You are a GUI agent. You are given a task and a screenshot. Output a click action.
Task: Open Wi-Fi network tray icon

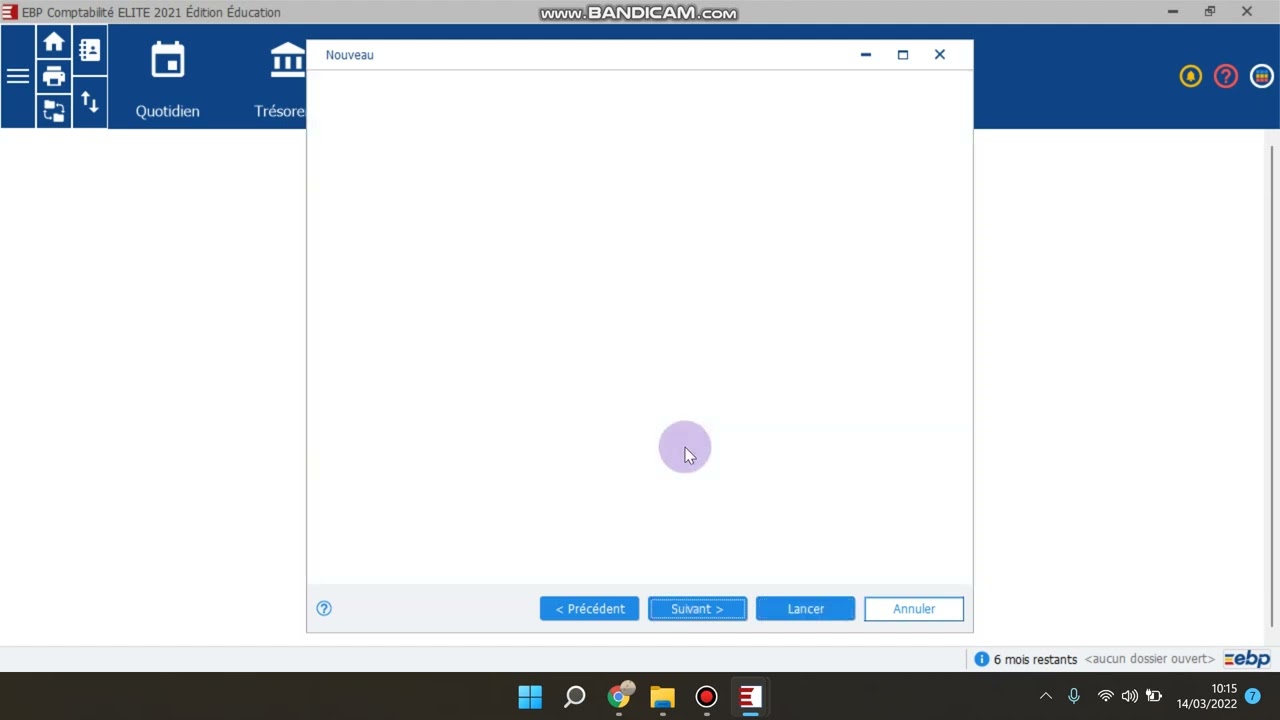point(1106,696)
